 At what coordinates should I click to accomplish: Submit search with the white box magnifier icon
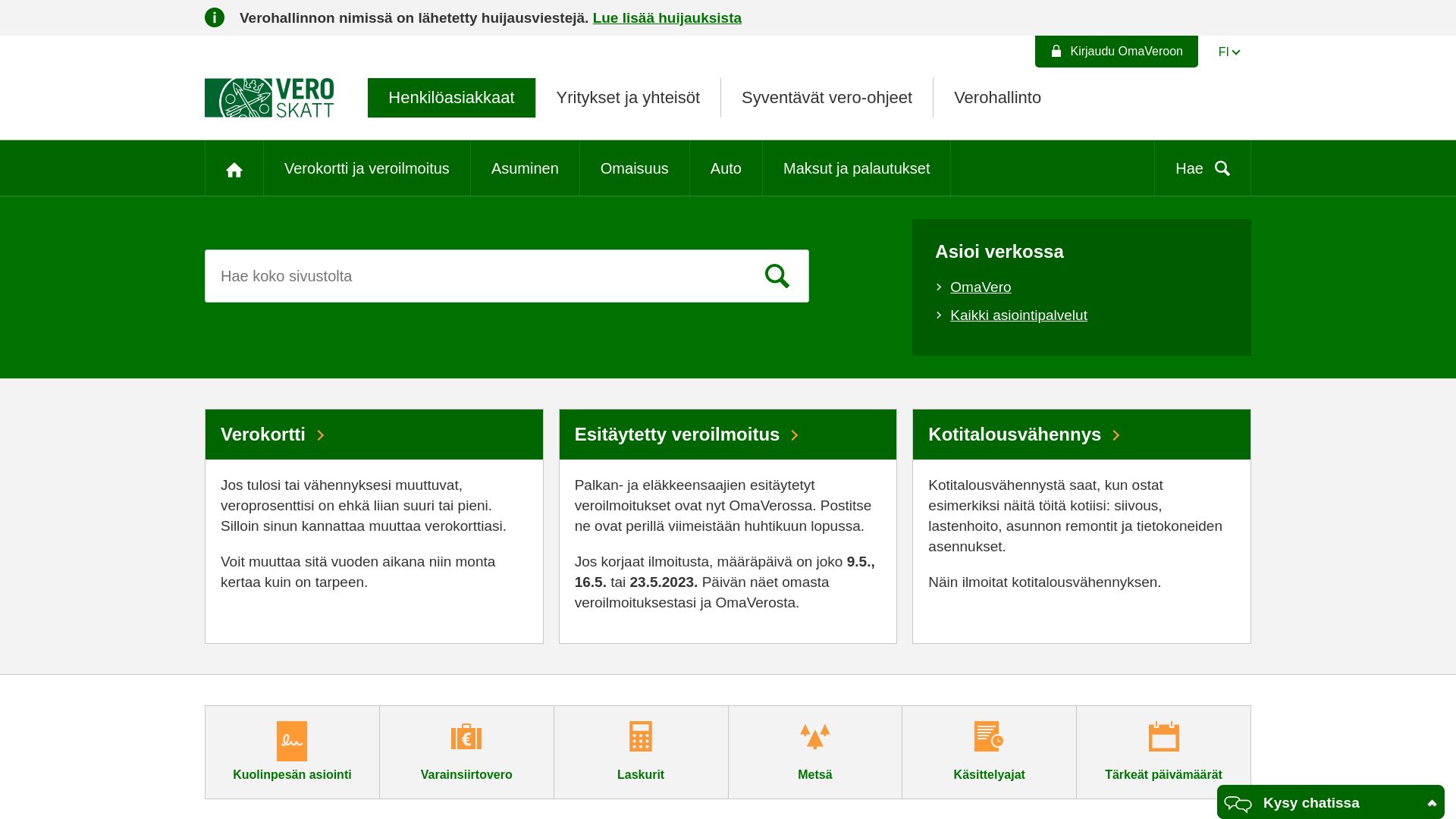[x=777, y=276]
